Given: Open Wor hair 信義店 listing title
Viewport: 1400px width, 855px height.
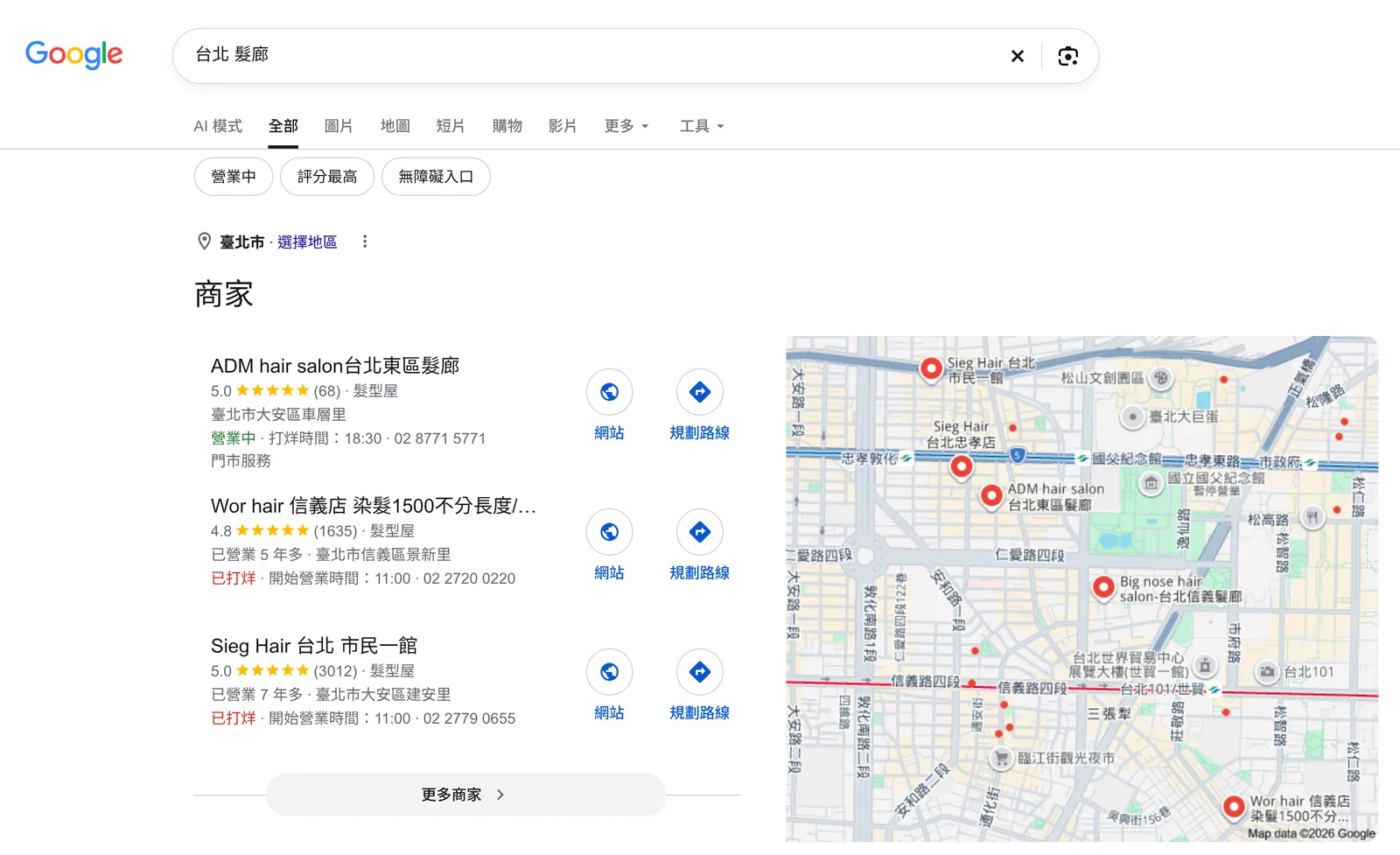Looking at the screenshot, I should tap(374, 506).
